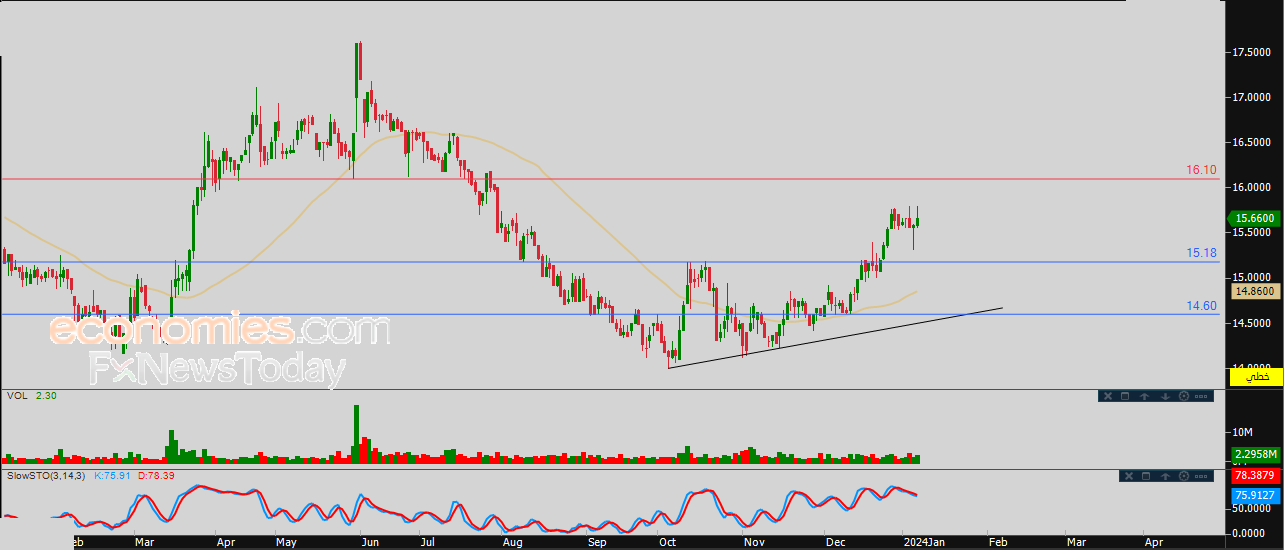Select the 16.10 resistance line label
This screenshot has width=1284, height=550.
point(1201,170)
